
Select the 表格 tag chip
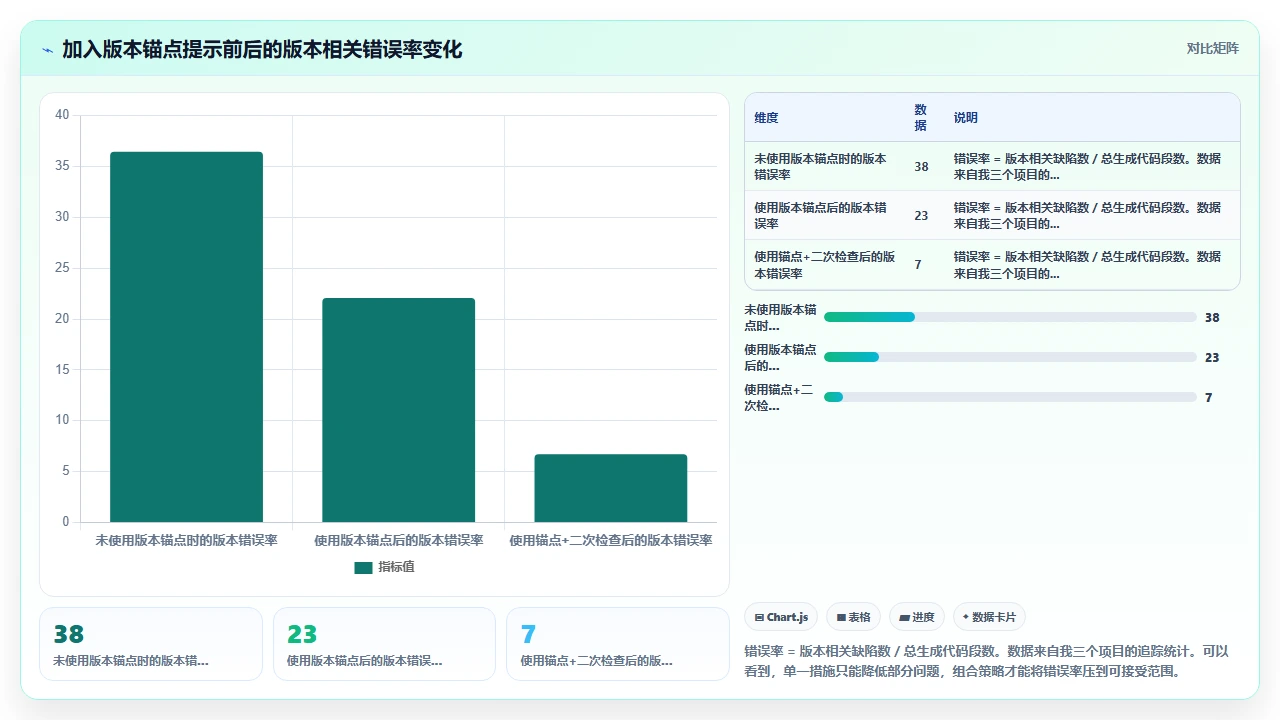coord(853,617)
